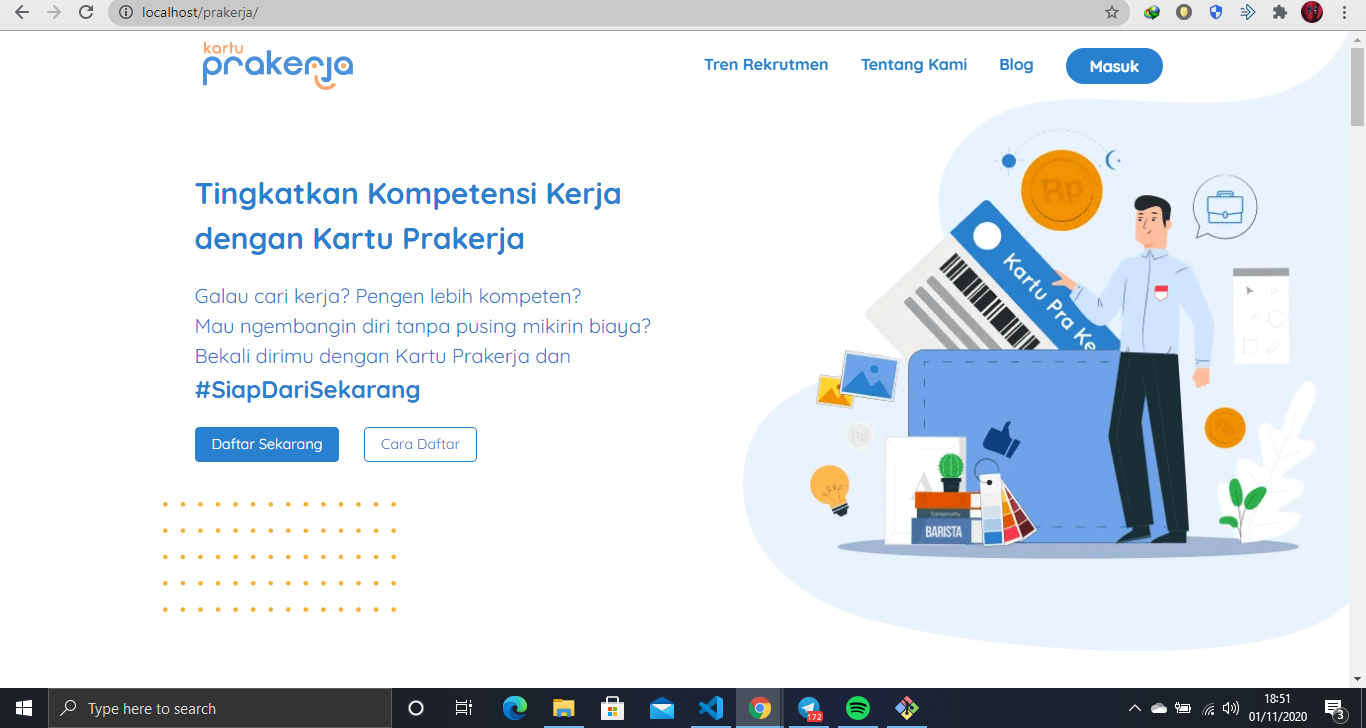1366x728 pixels.
Task: Open File Explorer from taskbar
Action: (x=563, y=708)
